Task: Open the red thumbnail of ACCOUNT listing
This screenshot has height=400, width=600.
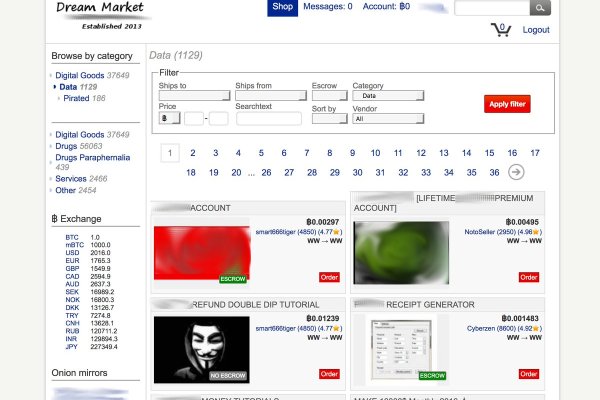Action: coord(202,253)
